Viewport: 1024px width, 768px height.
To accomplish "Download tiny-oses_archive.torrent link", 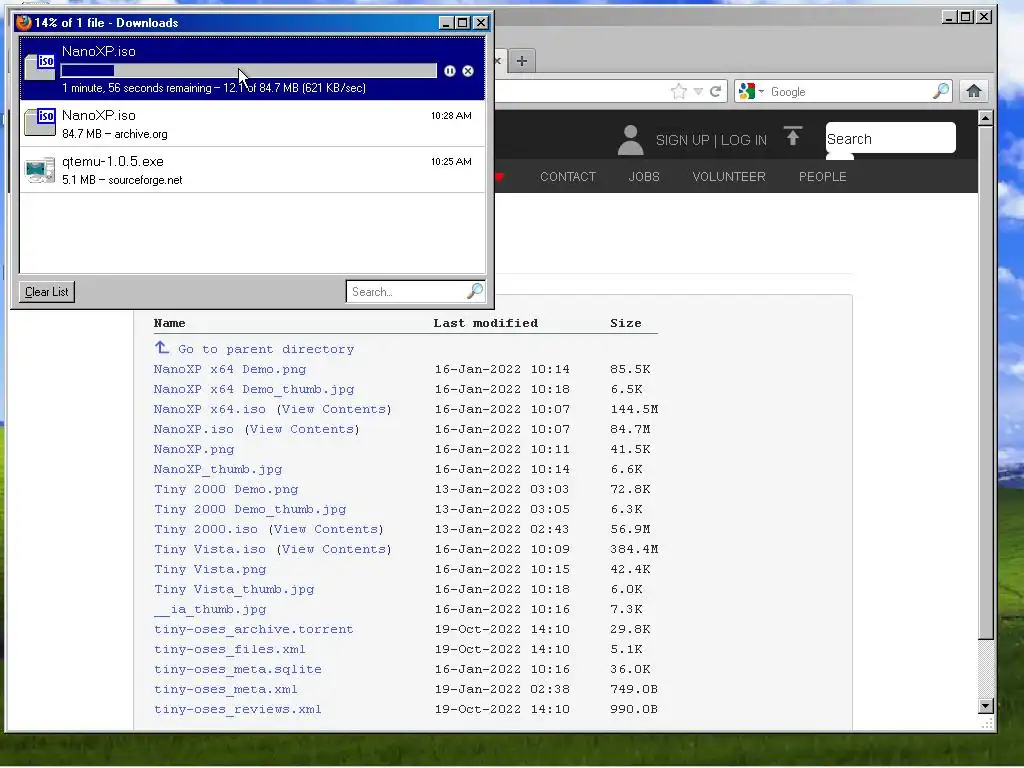I will point(253,629).
